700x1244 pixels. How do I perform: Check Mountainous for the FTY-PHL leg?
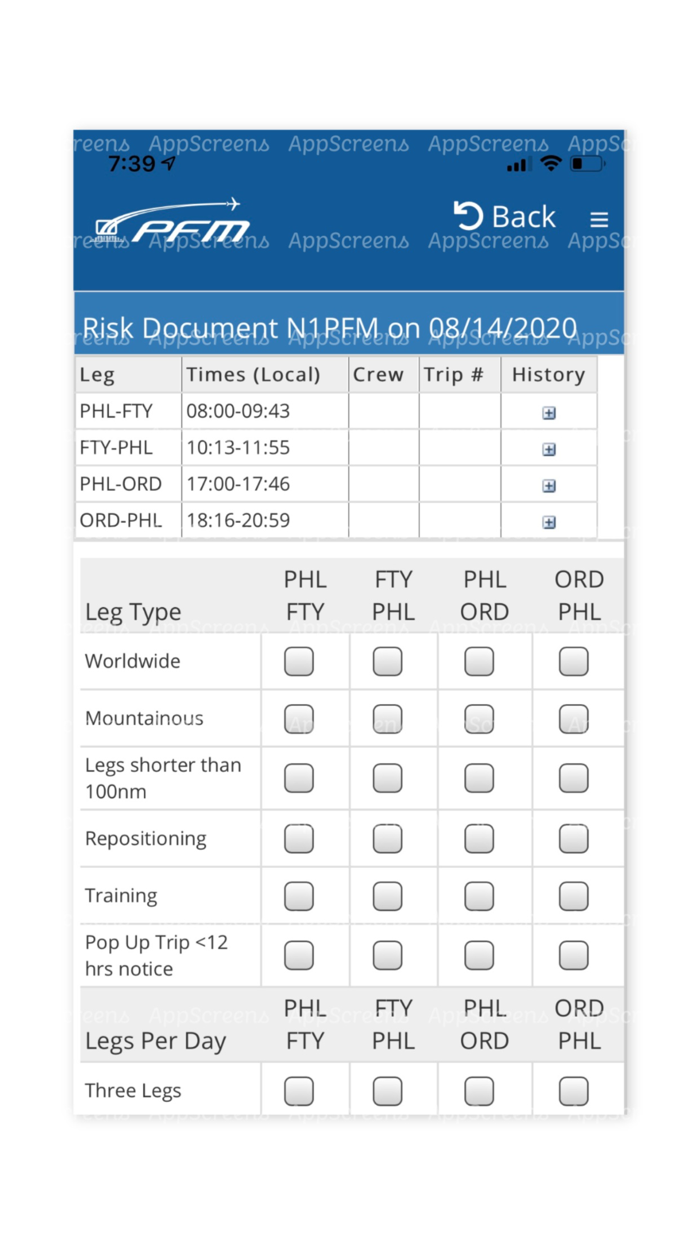click(387, 718)
